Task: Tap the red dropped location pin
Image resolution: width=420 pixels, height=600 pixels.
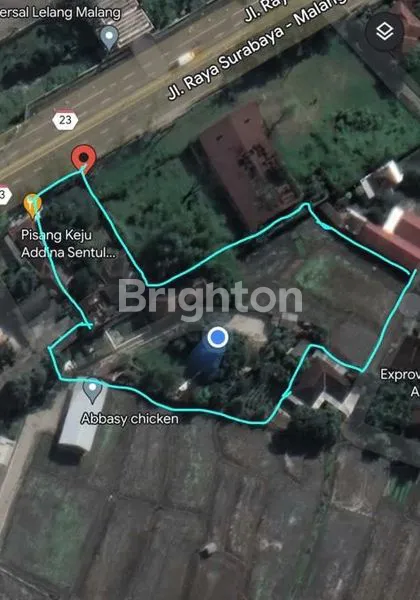Action: (84, 157)
